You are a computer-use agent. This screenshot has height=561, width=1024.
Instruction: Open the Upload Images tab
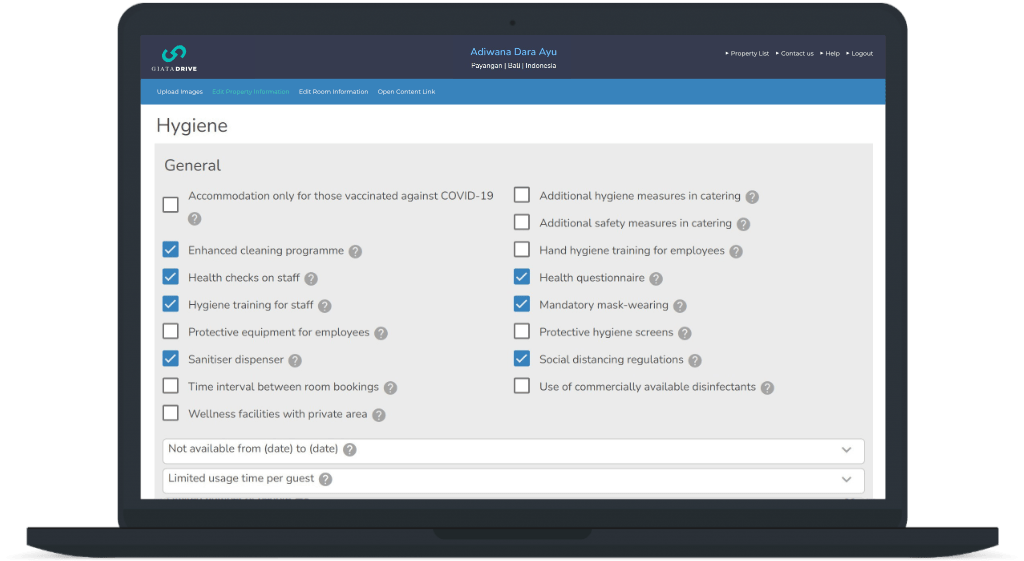[179, 92]
